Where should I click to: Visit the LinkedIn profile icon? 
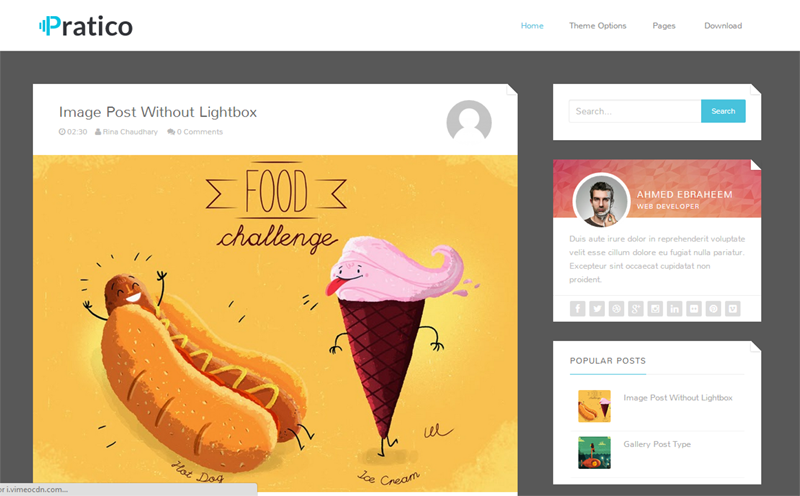coord(674,309)
